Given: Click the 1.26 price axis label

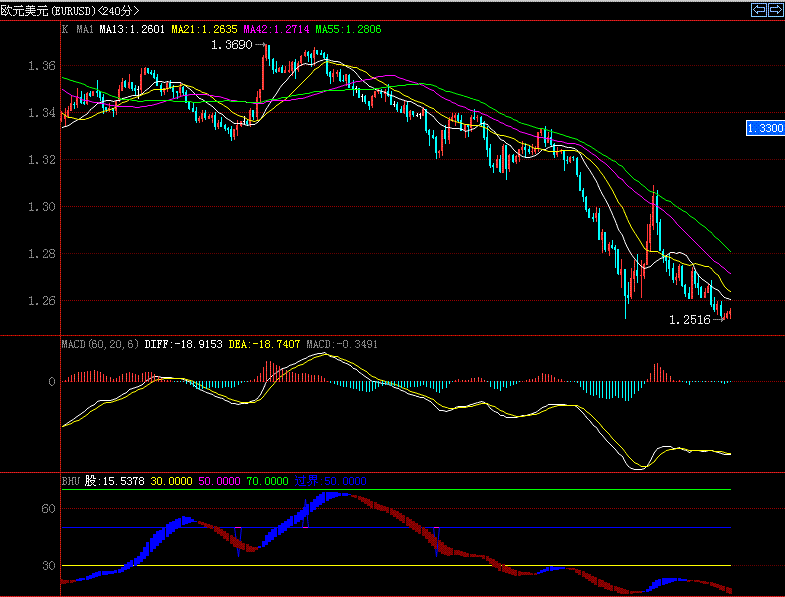Looking at the screenshot, I should pos(42,301).
